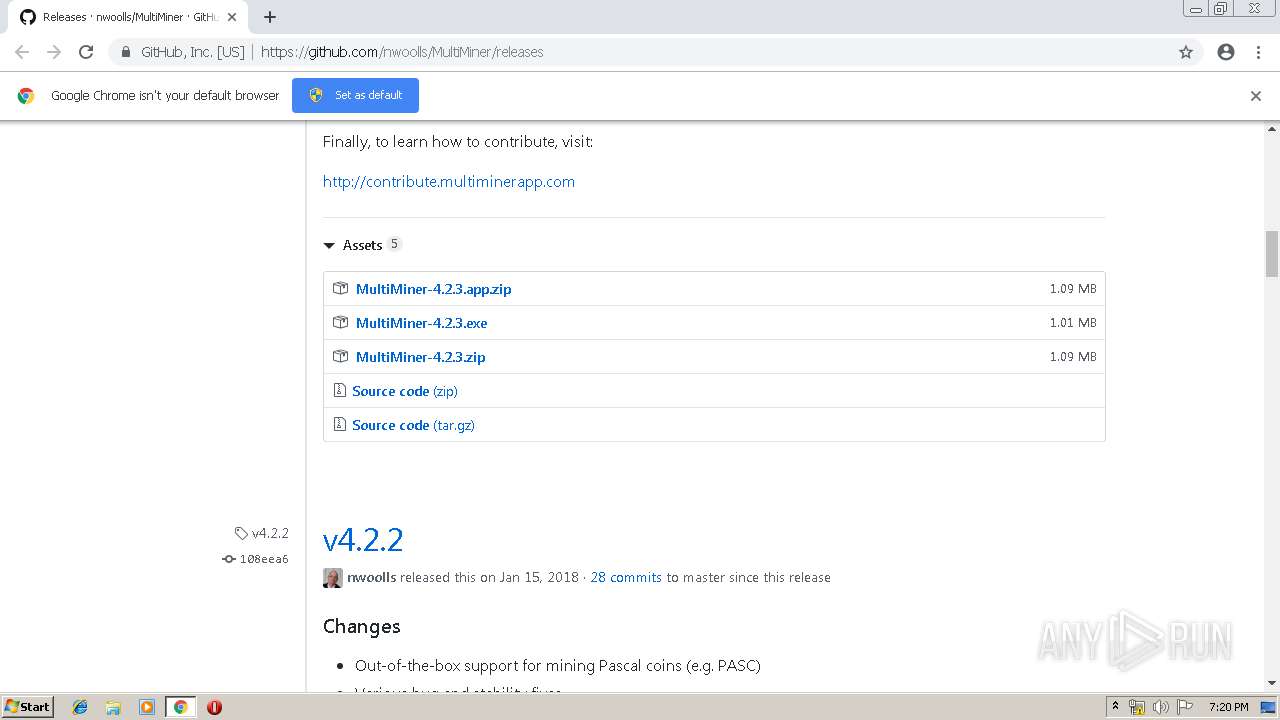
Task: Click the padlock site security icon
Action: click(126, 52)
